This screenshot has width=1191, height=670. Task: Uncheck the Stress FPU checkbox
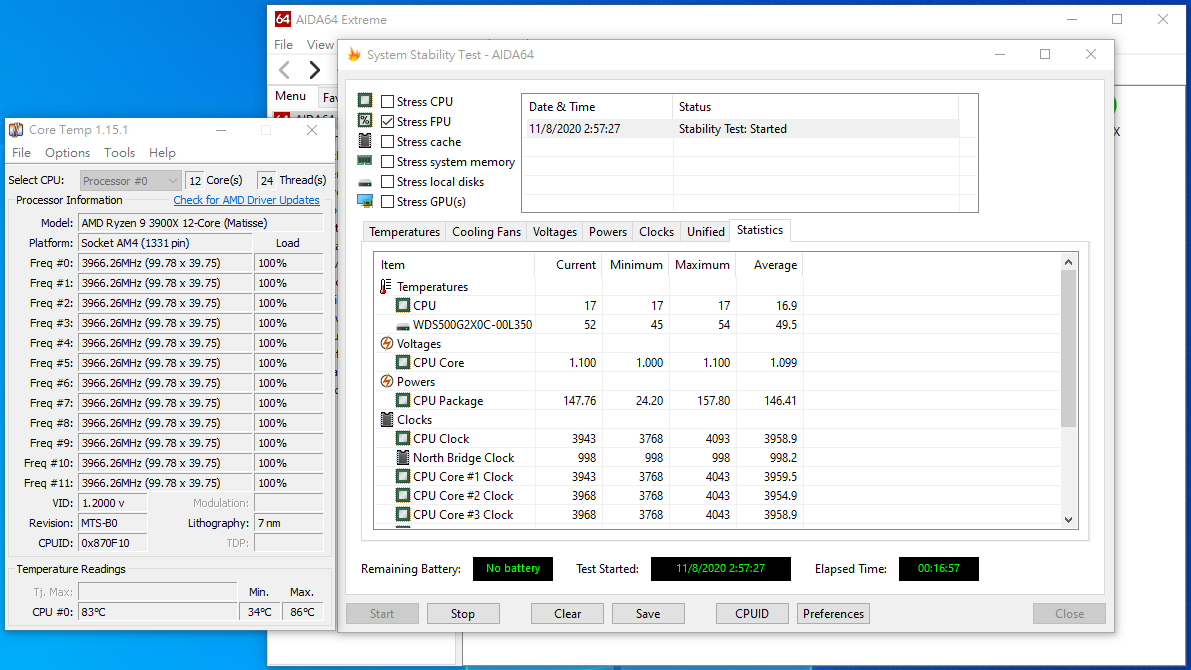point(387,122)
